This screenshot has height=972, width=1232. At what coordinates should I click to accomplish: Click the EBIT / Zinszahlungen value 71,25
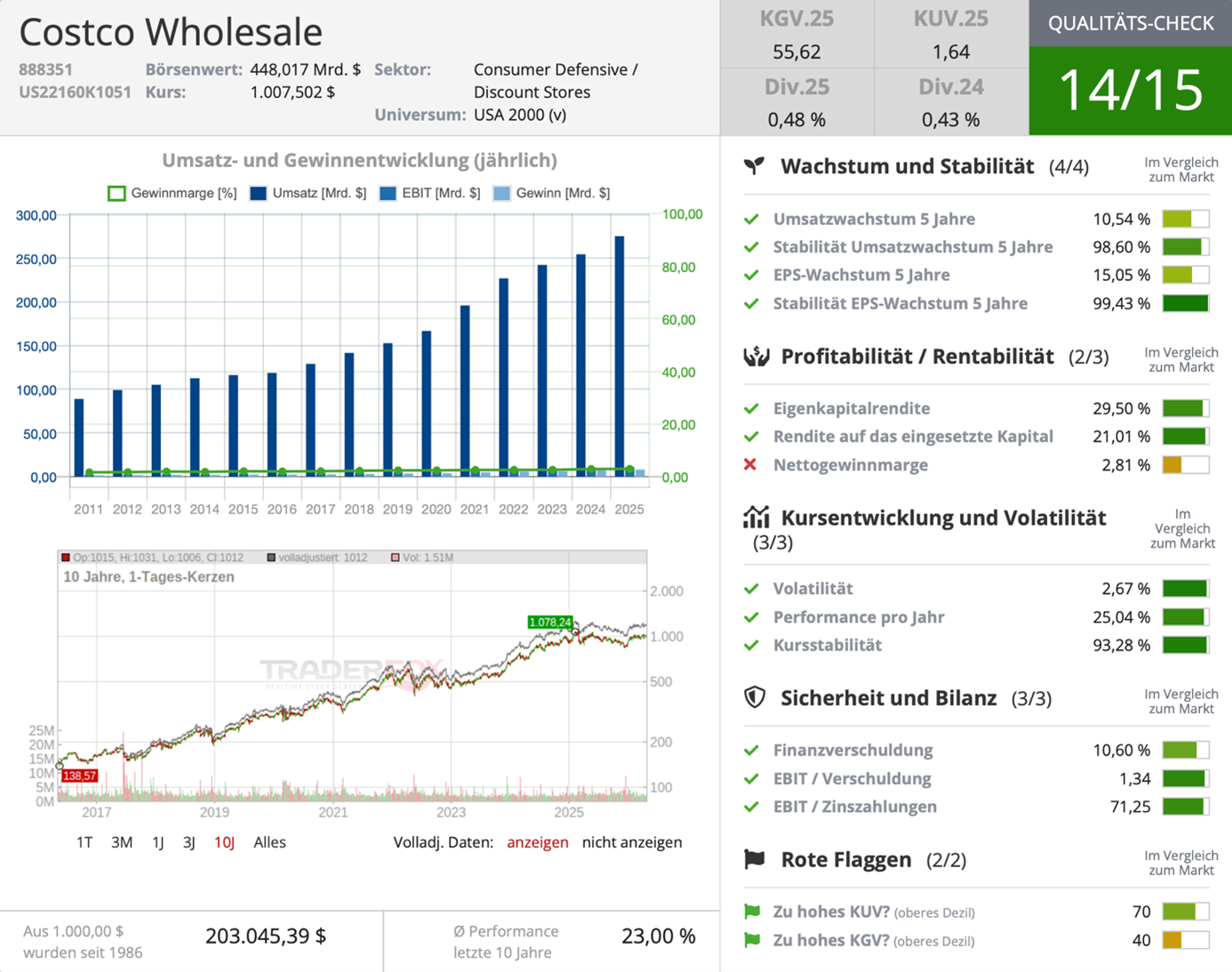coord(1128,807)
